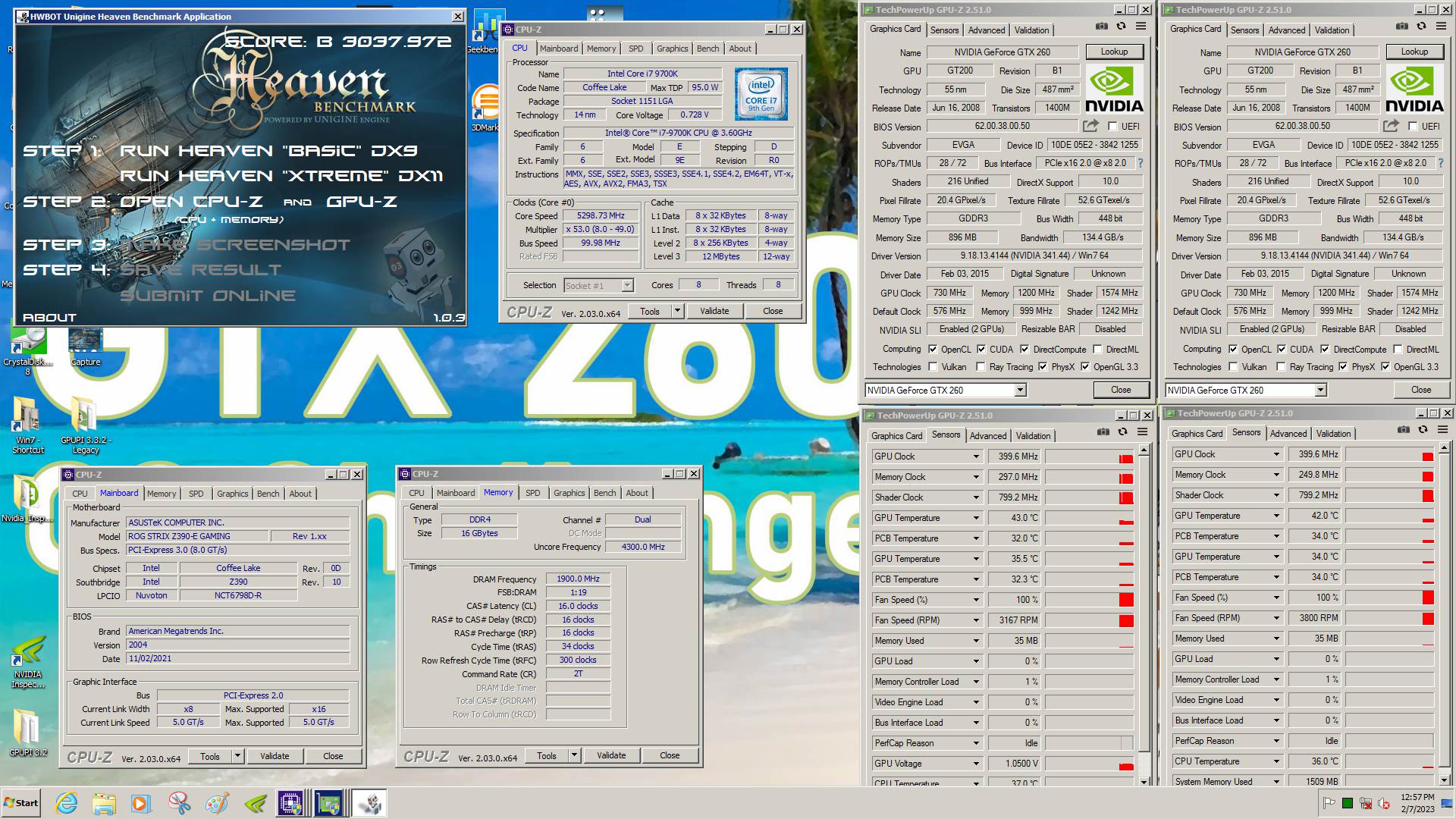Click scrollbar down arrow in right Sensors window
Image resolution: width=1456 pixels, height=819 pixels.
[x=1443, y=779]
